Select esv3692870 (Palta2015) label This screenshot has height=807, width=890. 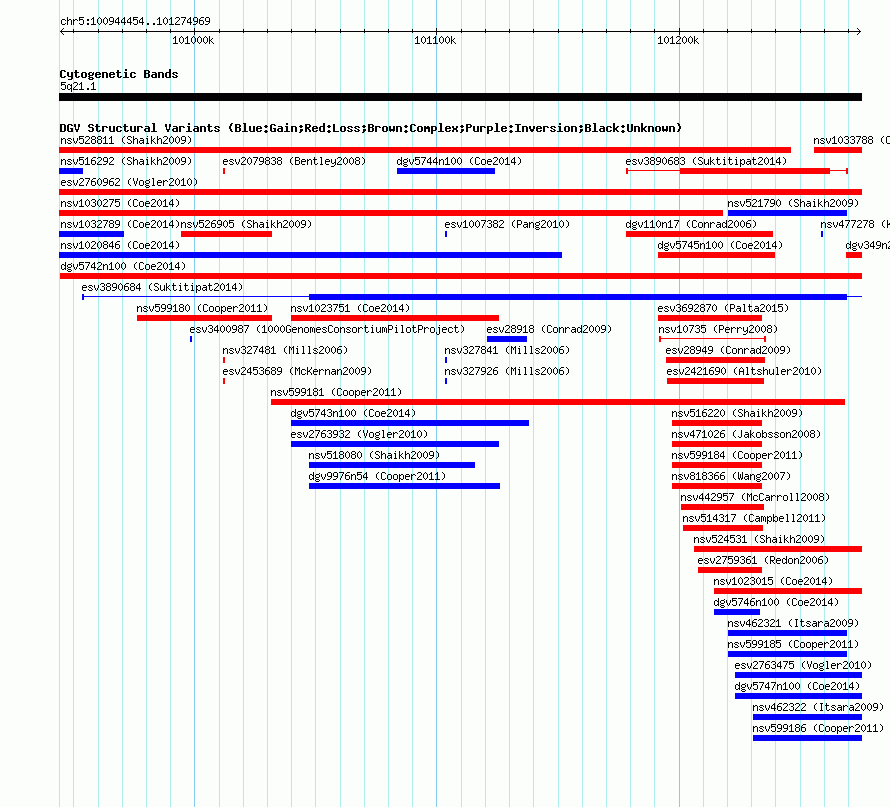pyautogui.click(x=723, y=308)
